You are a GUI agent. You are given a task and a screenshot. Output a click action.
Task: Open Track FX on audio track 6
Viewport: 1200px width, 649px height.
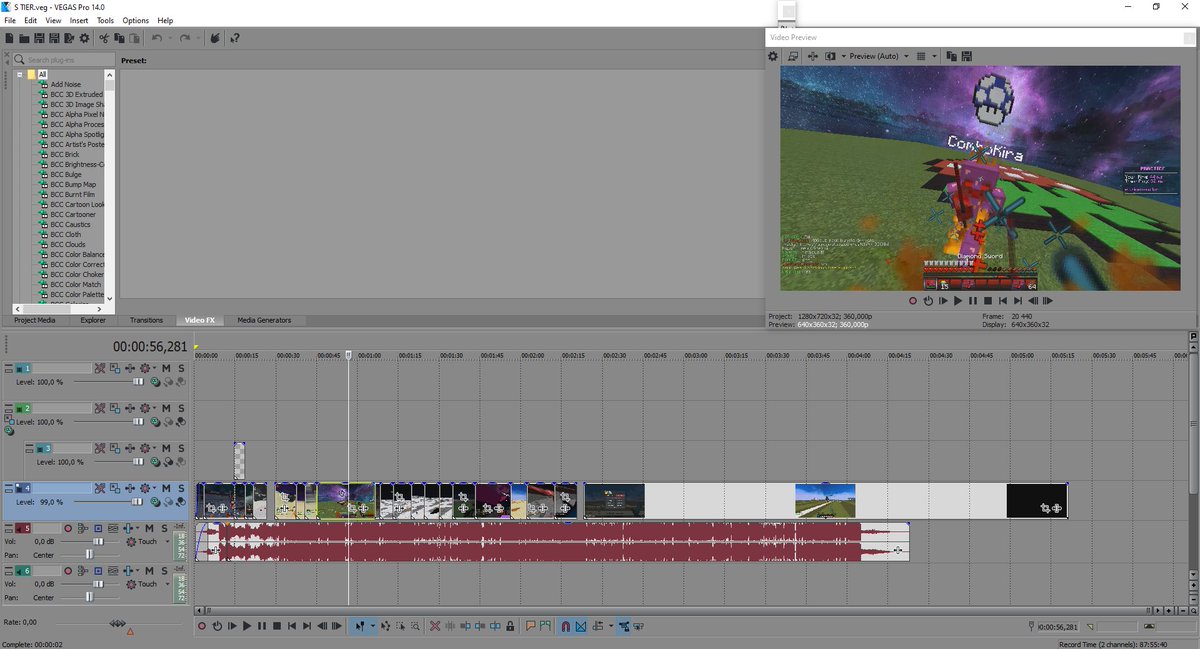[128, 571]
